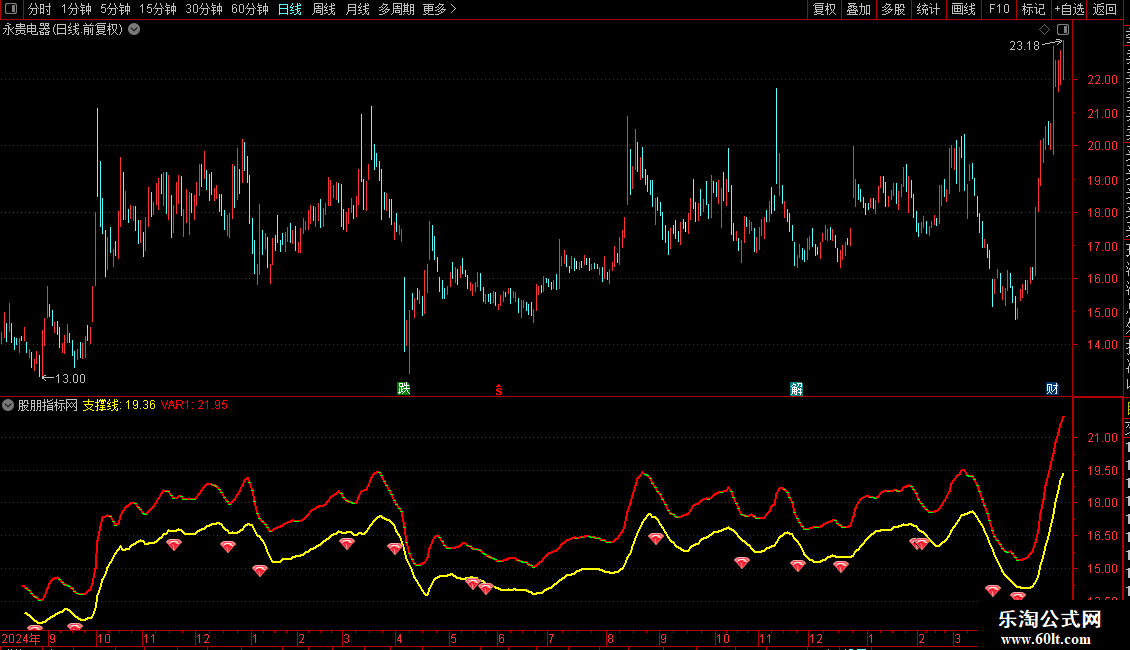The image size is (1130, 650).
Task: Add stock via +自选 button
Action: click(1069, 9)
